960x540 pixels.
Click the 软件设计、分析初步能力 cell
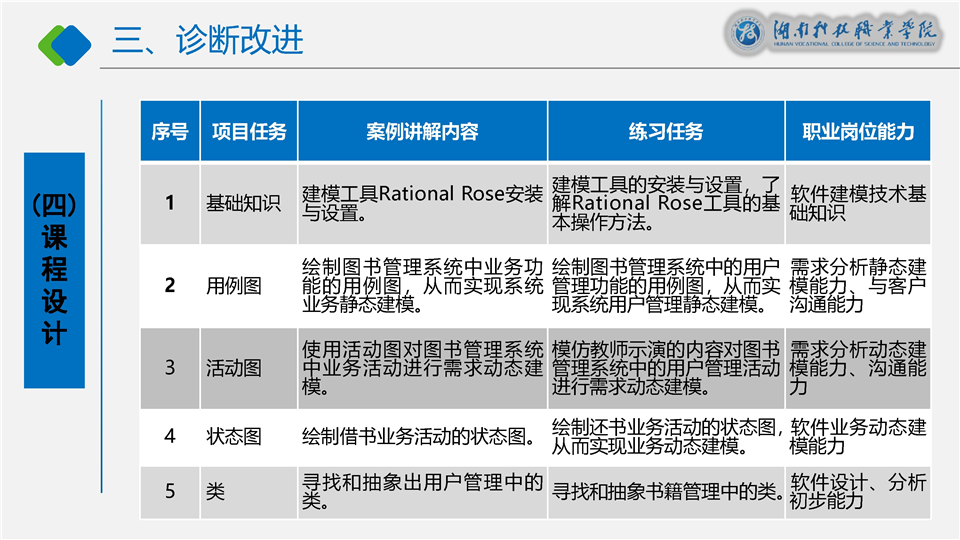pyautogui.click(x=858, y=491)
